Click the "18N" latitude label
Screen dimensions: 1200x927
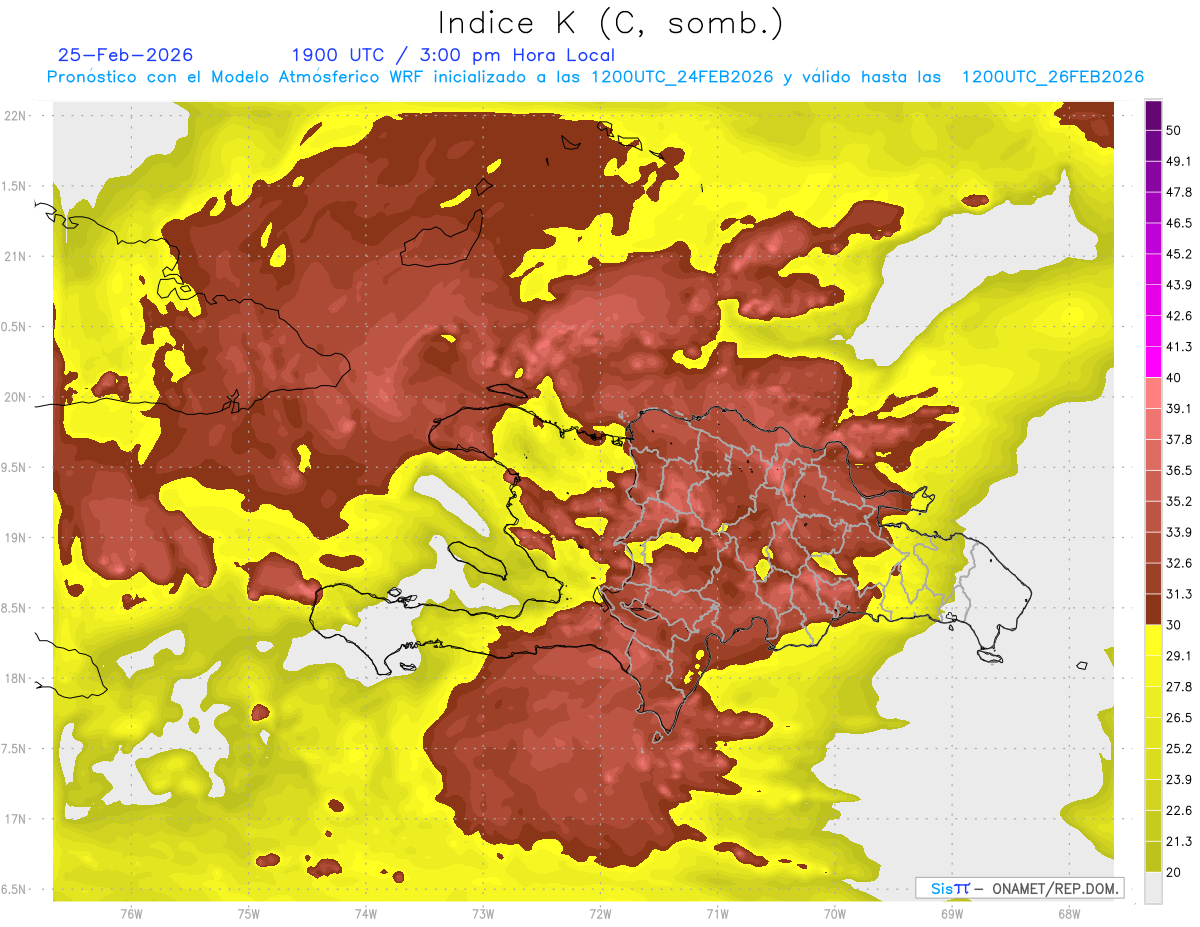[15, 679]
